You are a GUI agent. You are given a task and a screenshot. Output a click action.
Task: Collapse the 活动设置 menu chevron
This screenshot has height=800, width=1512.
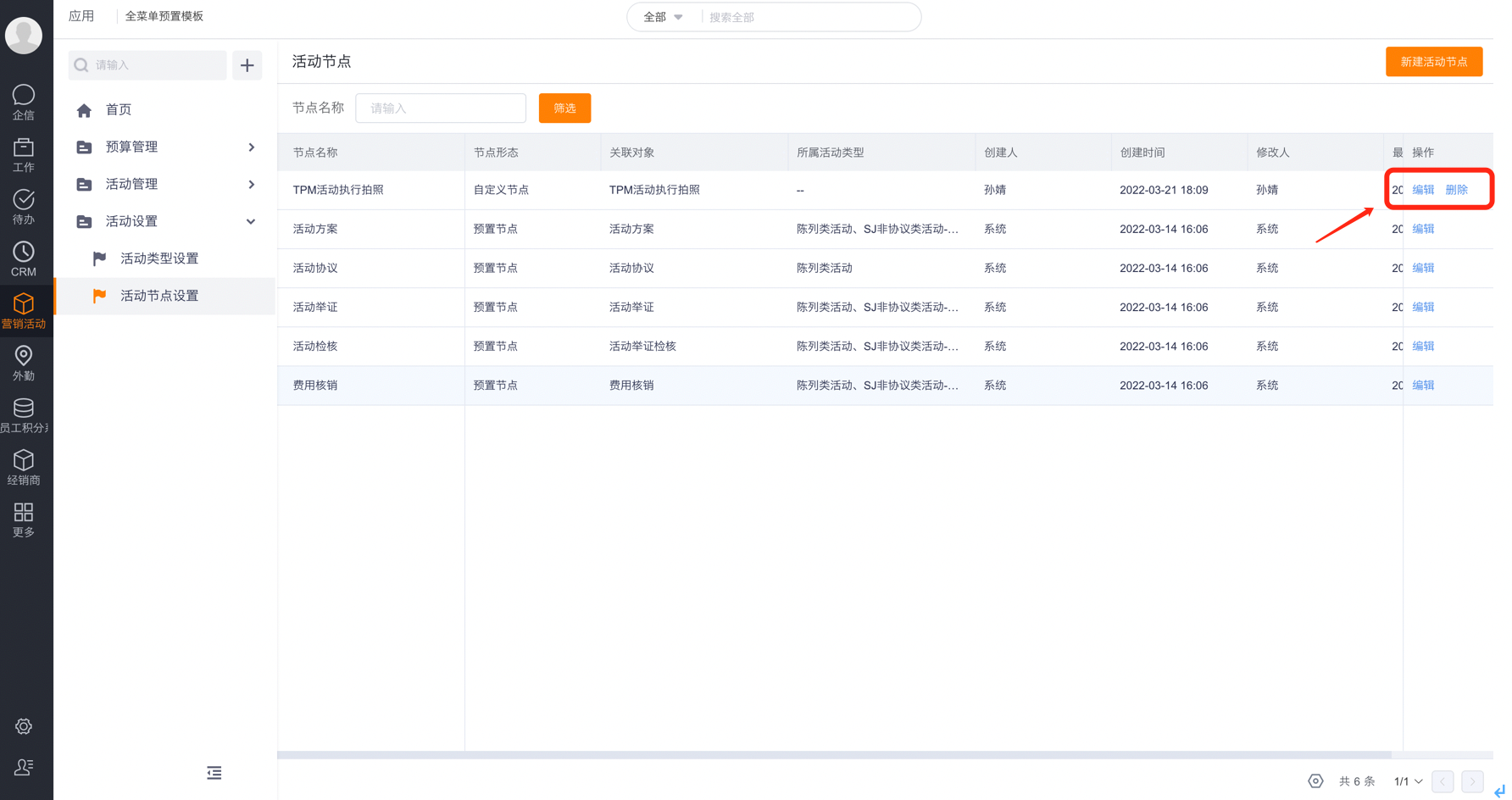pyautogui.click(x=251, y=222)
